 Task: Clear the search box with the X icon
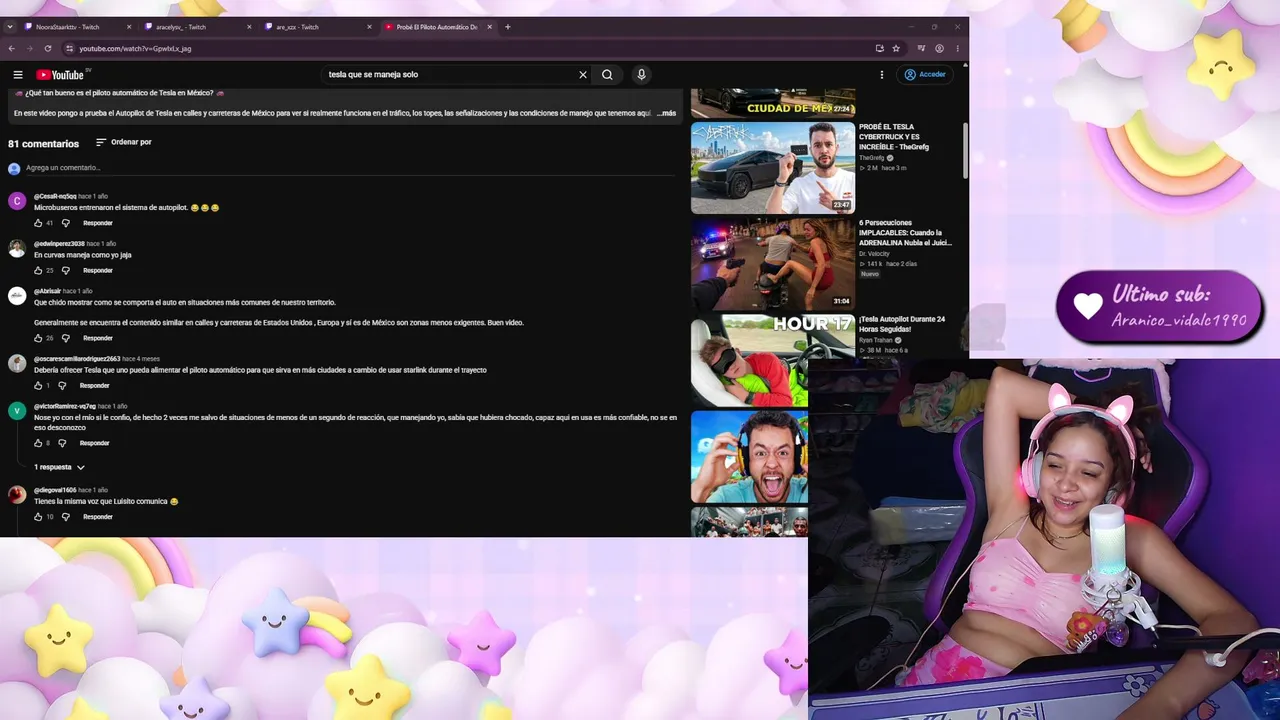[x=583, y=75]
